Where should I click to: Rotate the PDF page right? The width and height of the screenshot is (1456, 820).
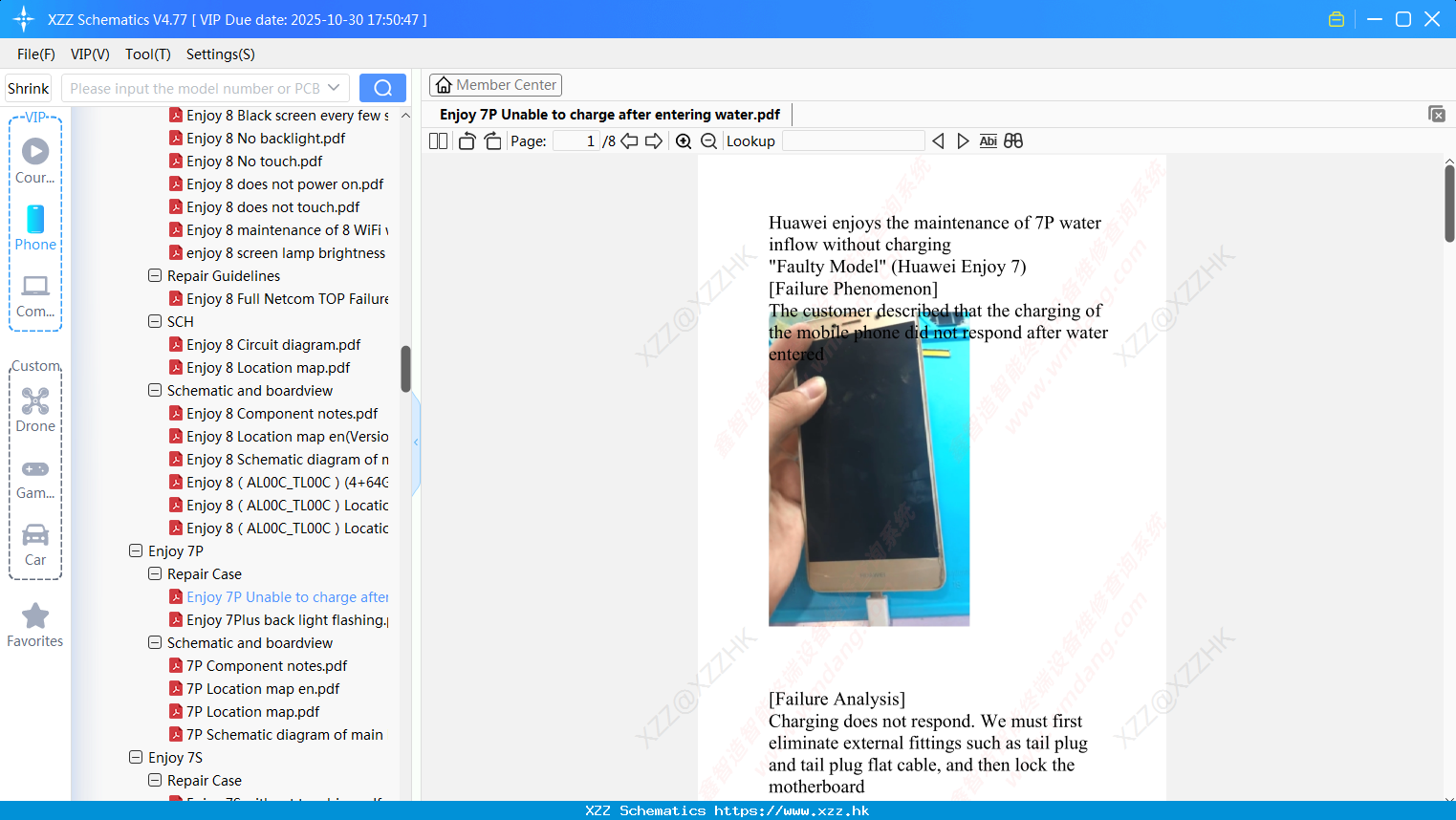click(x=491, y=140)
